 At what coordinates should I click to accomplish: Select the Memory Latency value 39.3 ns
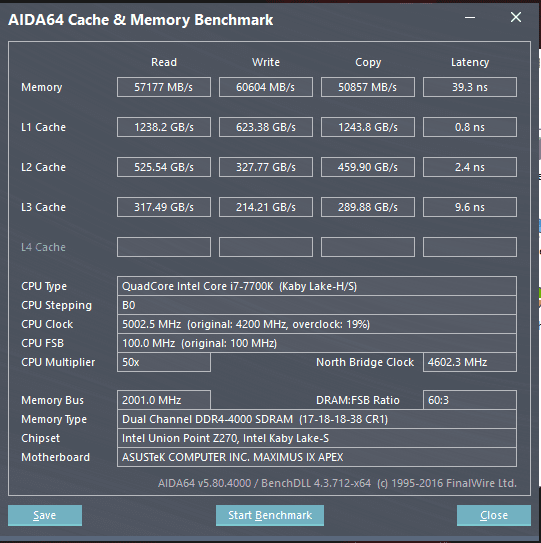click(470, 87)
